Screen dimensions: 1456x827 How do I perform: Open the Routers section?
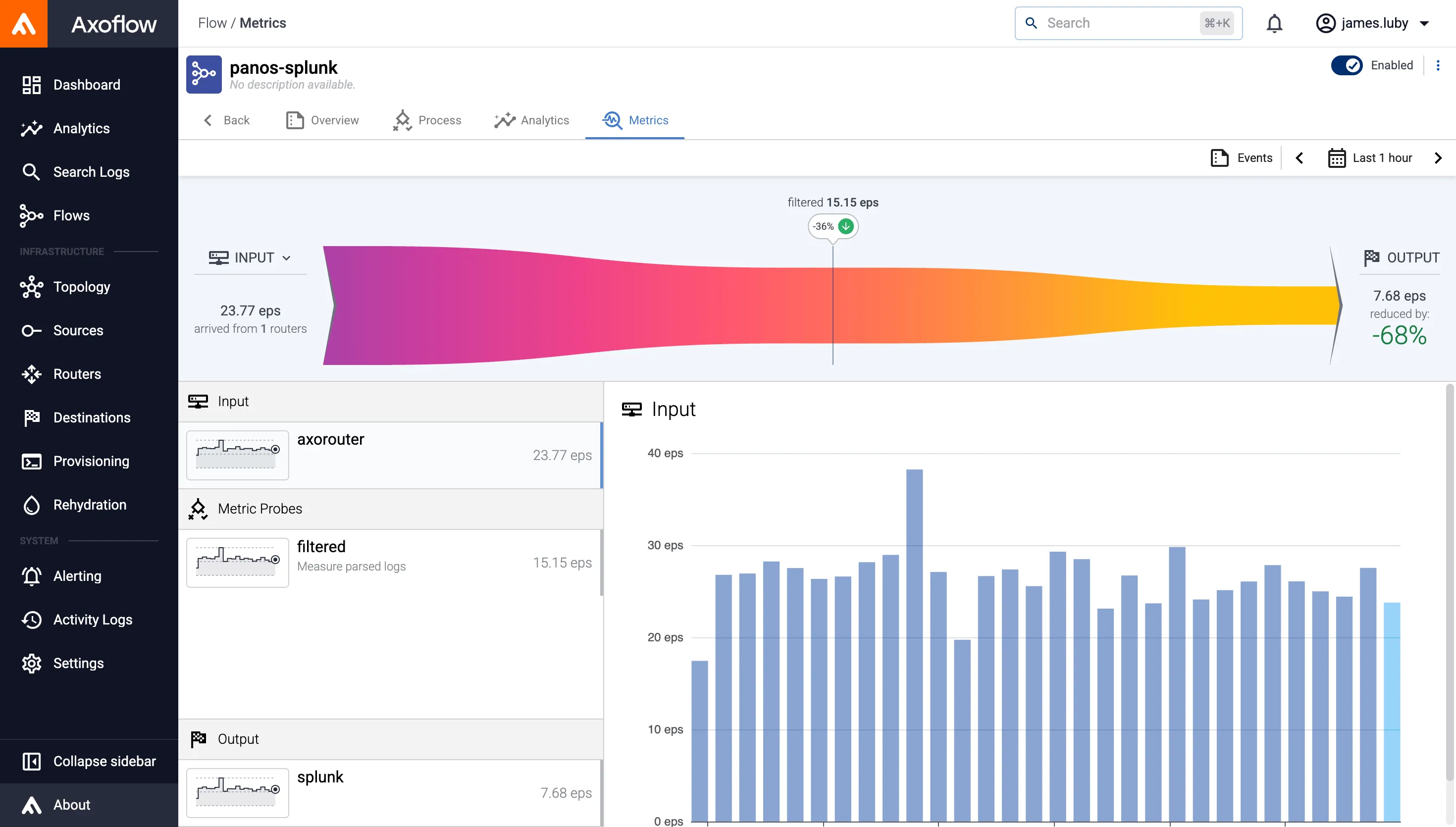coord(77,374)
